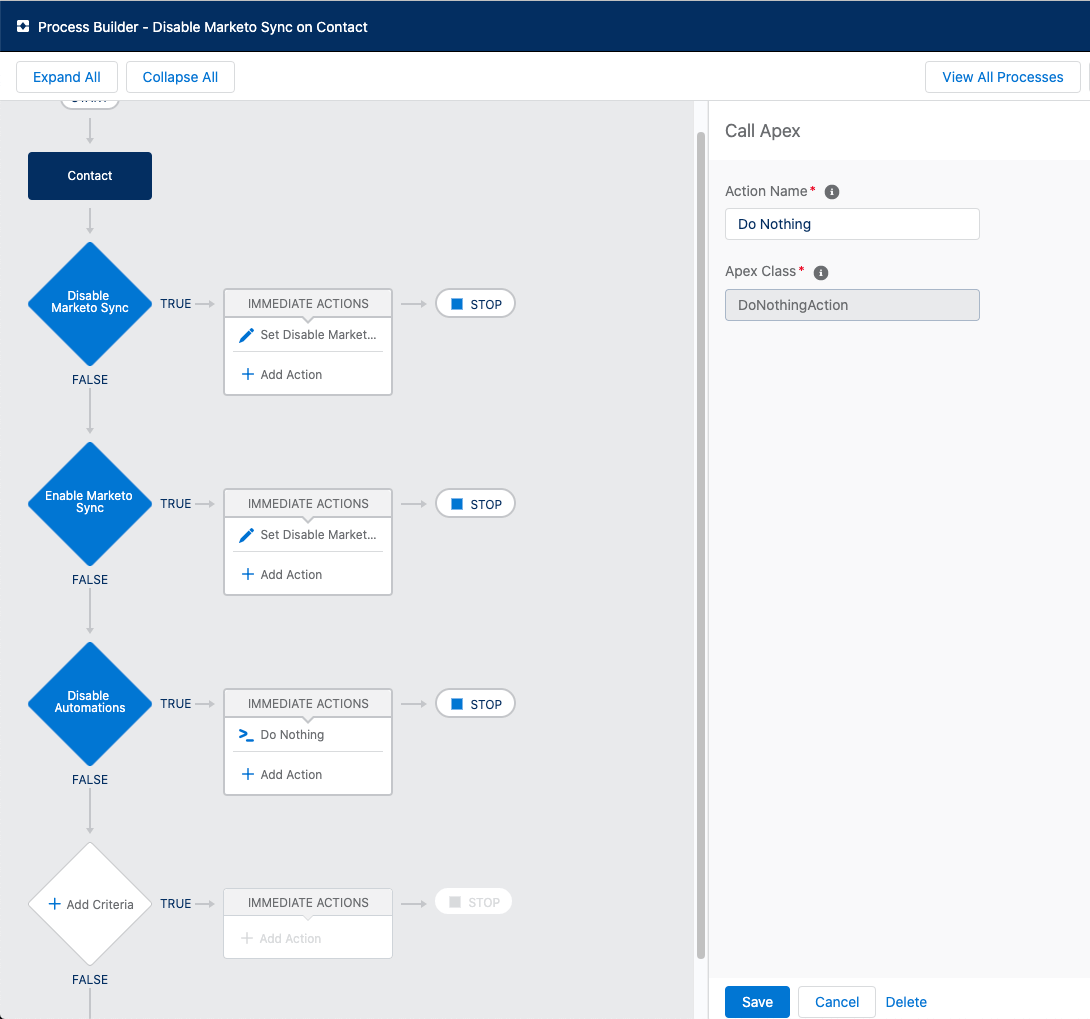Open Set Disable Marketo action under Enable Marketo Sync
This screenshot has width=1090, height=1019.
click(308, 535)
